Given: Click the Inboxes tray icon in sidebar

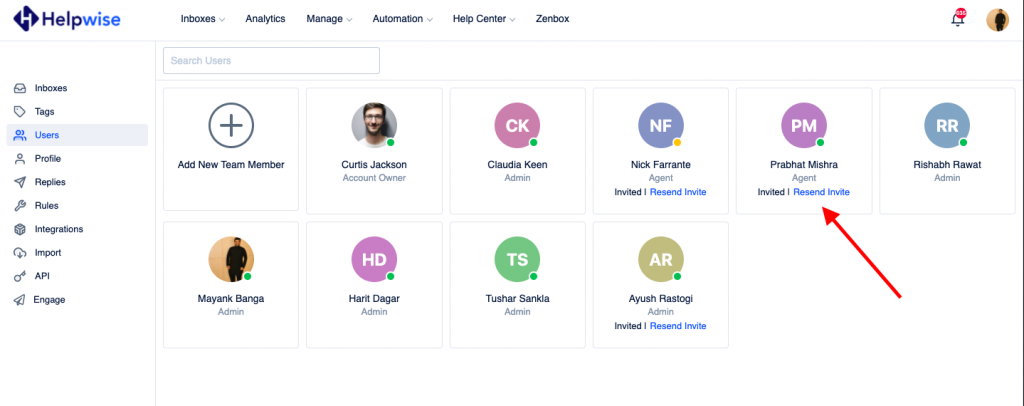Looking at the screenshot, I should pyautogui.click(x=19, y=88).
